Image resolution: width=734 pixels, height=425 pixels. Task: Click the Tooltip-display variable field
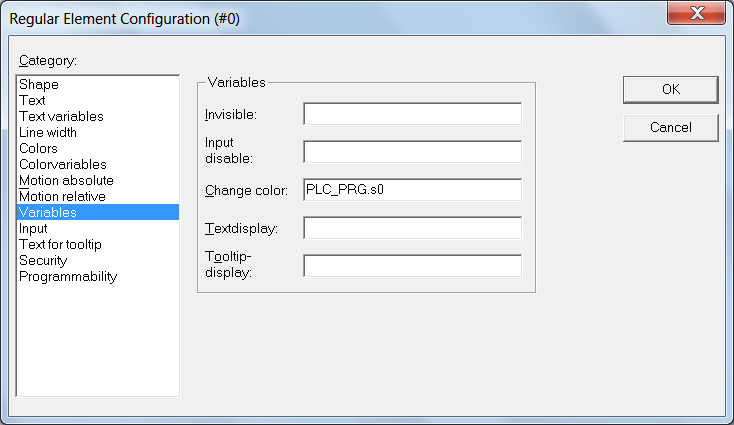tap(412, 265)
